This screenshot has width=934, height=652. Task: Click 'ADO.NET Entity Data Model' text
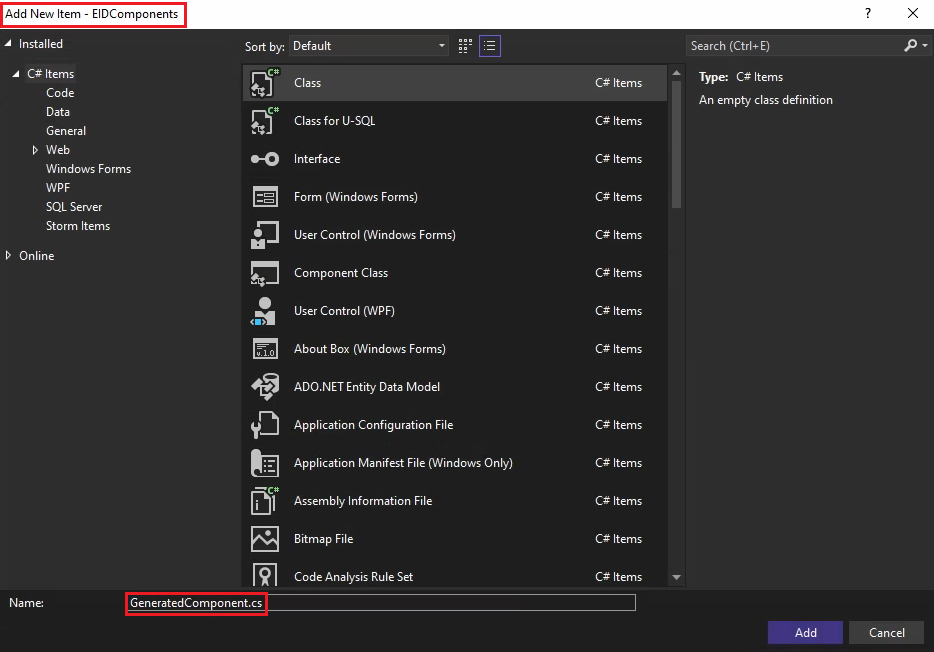pyautogui.click(x=367, y=387)
